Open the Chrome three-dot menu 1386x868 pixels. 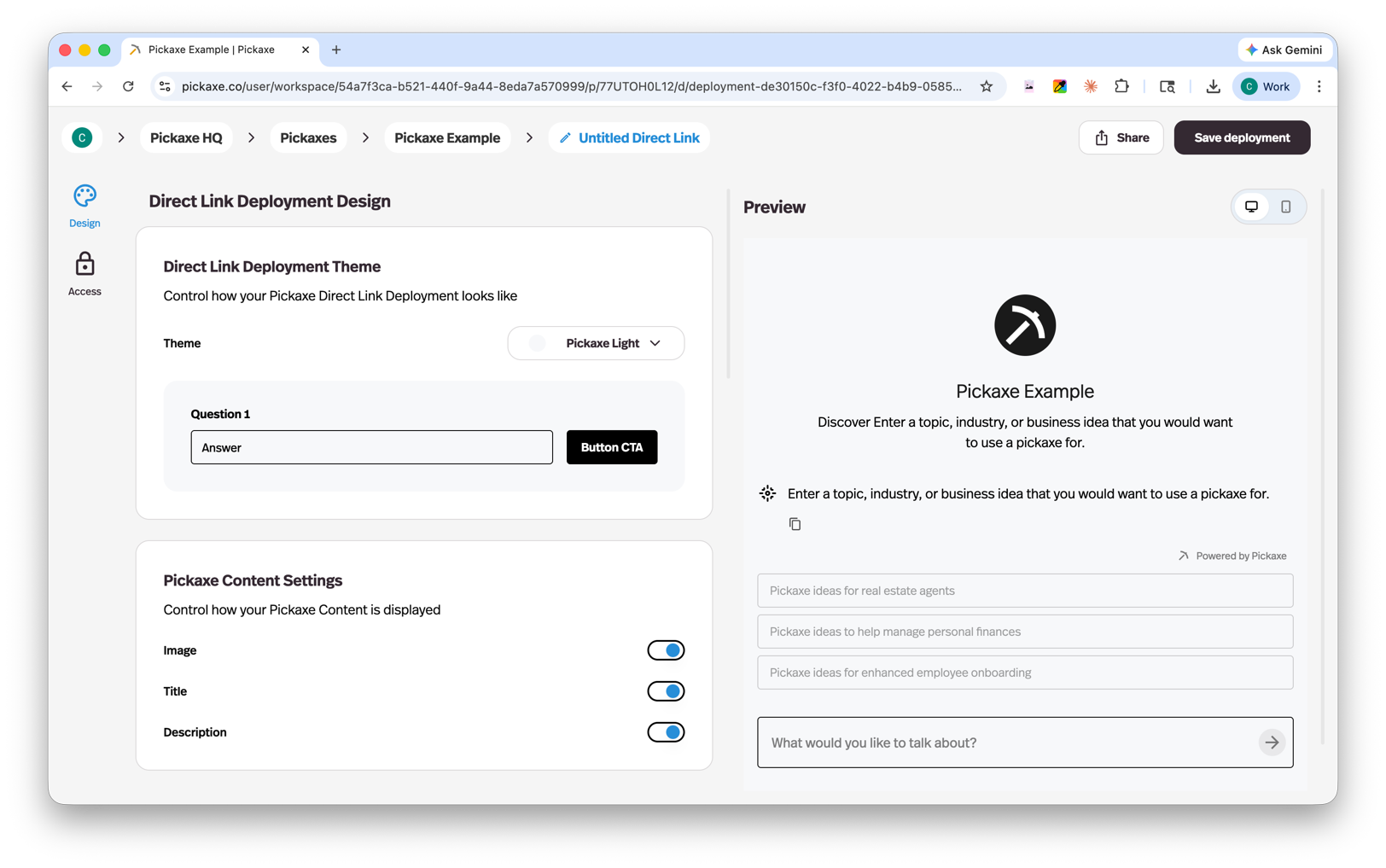point(1319,86)
